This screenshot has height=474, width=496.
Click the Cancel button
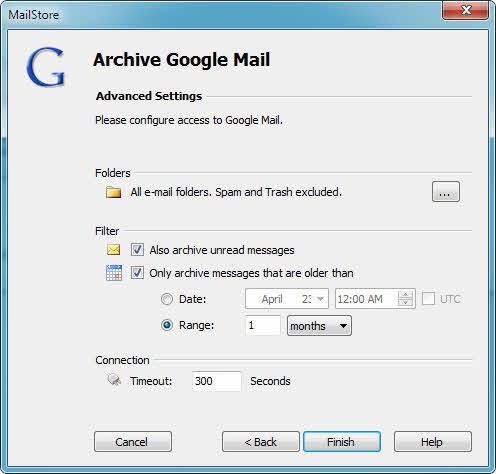click(133, 442)
